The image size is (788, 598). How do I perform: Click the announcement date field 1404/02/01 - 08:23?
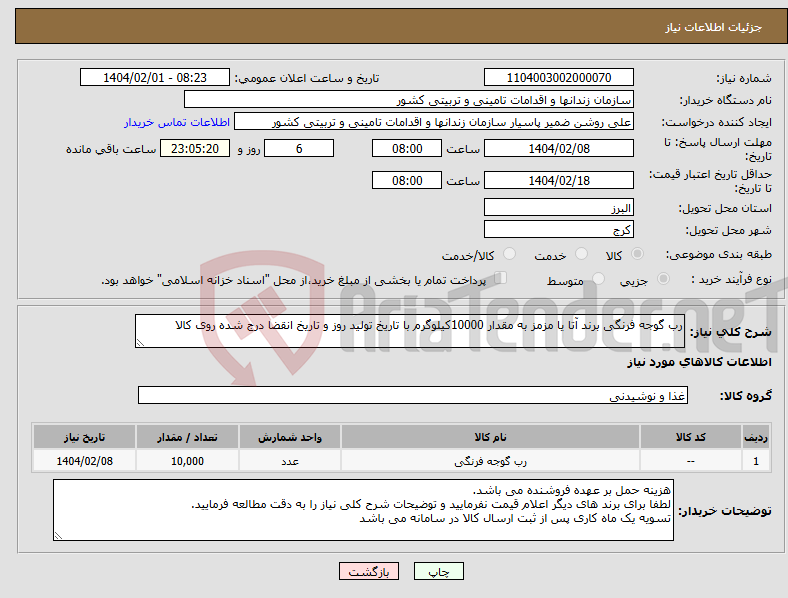155,77
